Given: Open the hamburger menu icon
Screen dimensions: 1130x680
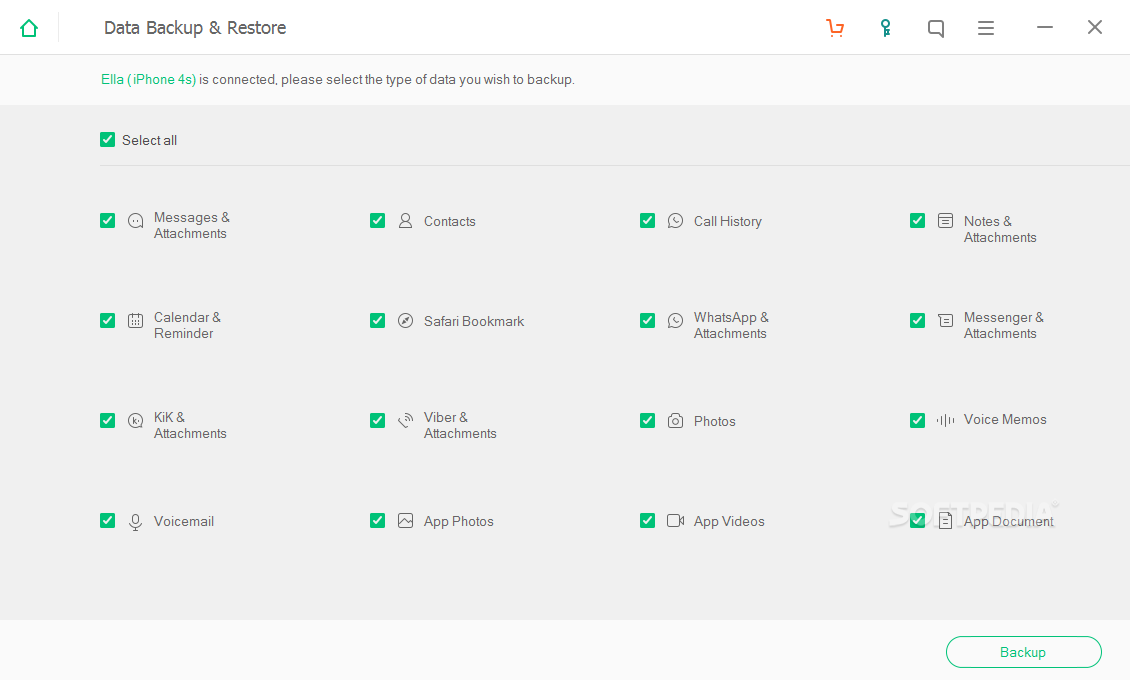Looking at the screenshot, I should point(986,28).
